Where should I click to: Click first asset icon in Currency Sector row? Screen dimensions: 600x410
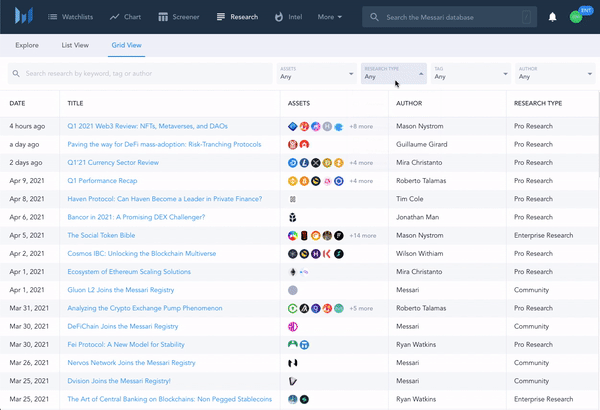293,163
